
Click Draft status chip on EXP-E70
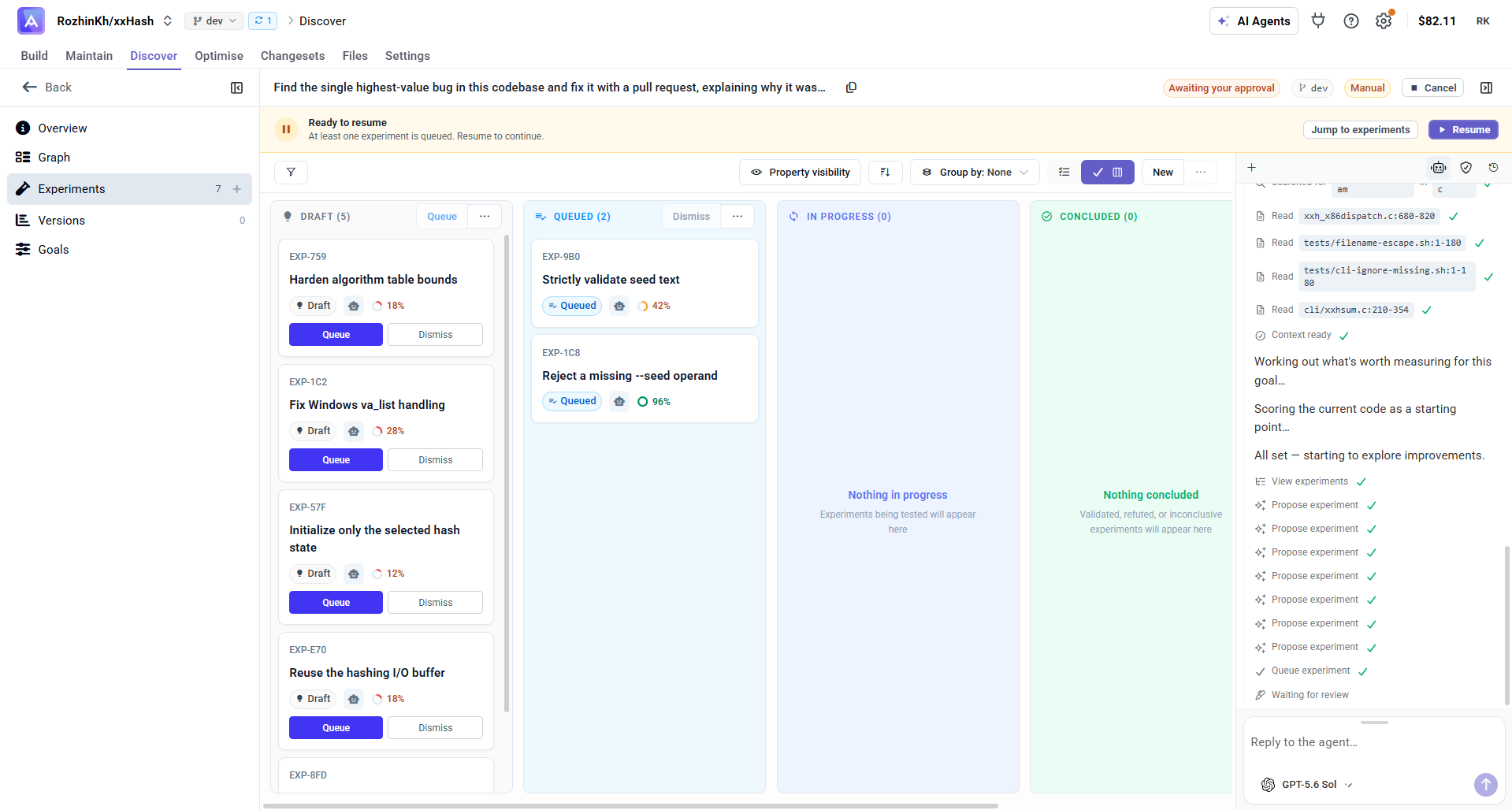pos(313,699)
